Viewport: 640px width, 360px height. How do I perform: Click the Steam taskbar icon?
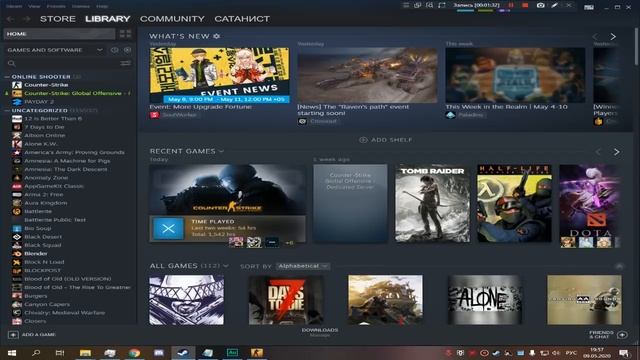[x=183, y=353]
